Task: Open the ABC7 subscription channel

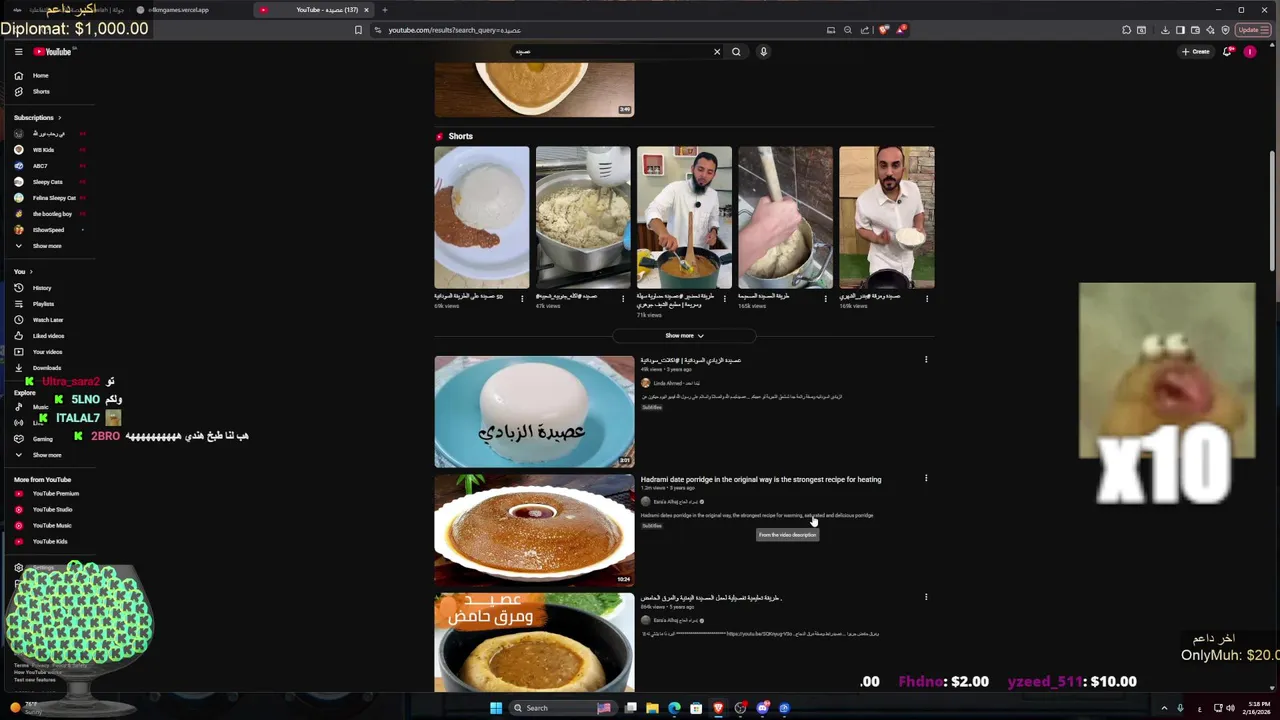Action: [40, 166]
